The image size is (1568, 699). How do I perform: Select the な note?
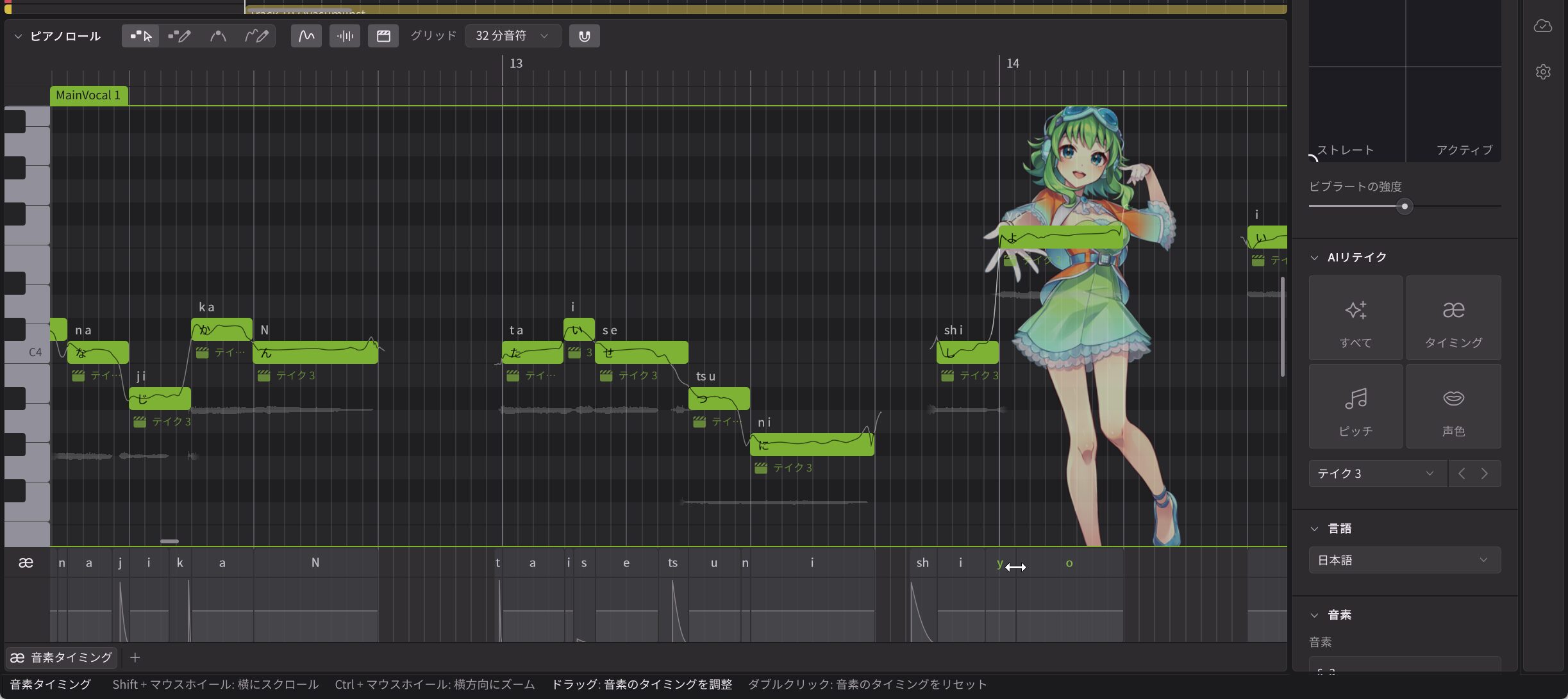click(x=98, y=352)
